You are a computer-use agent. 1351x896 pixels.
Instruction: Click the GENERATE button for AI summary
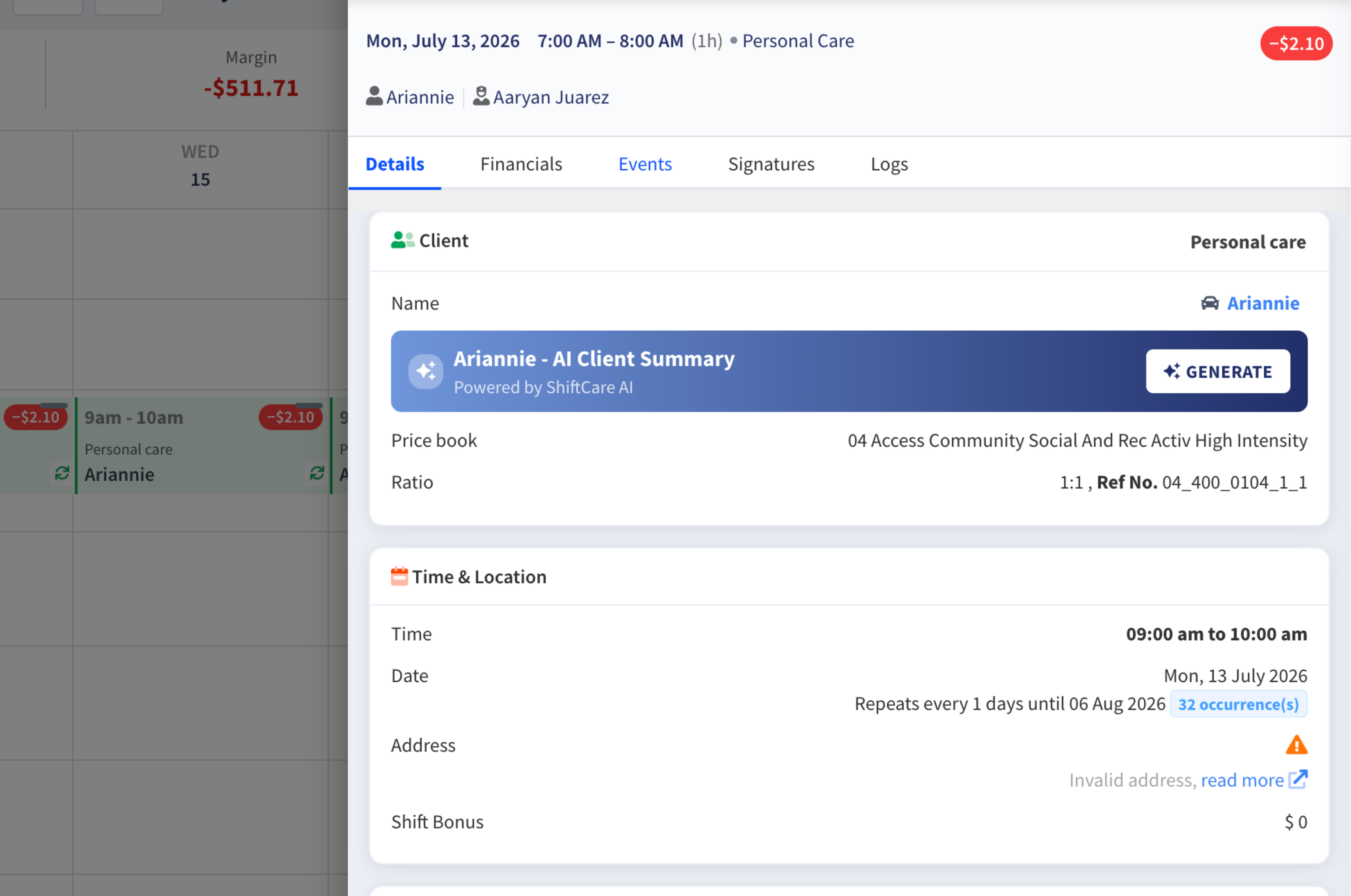(1218, 371)
